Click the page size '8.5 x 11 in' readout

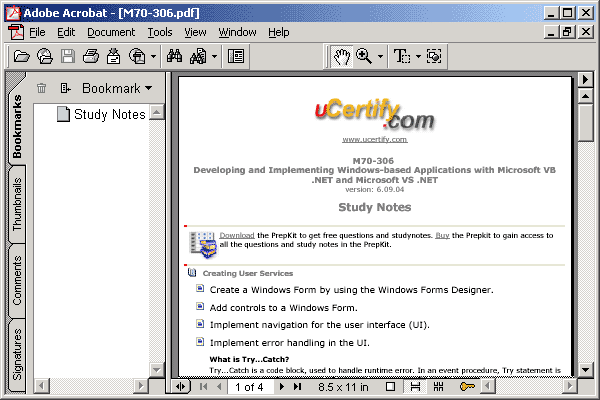coord(343,387)
